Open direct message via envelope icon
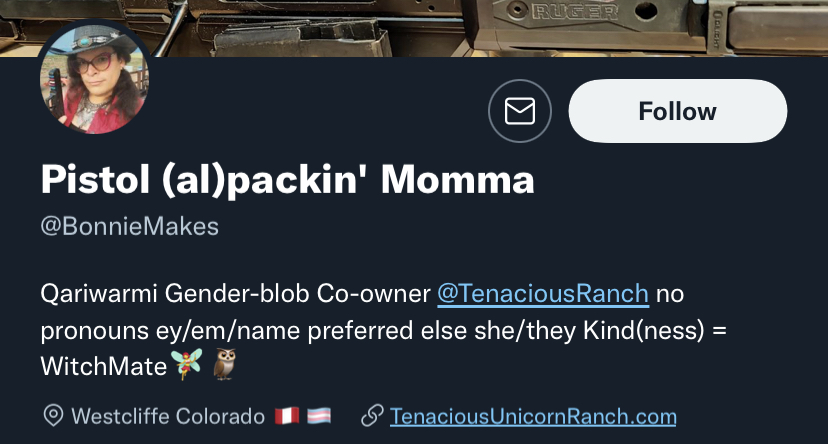 [520, 111]
